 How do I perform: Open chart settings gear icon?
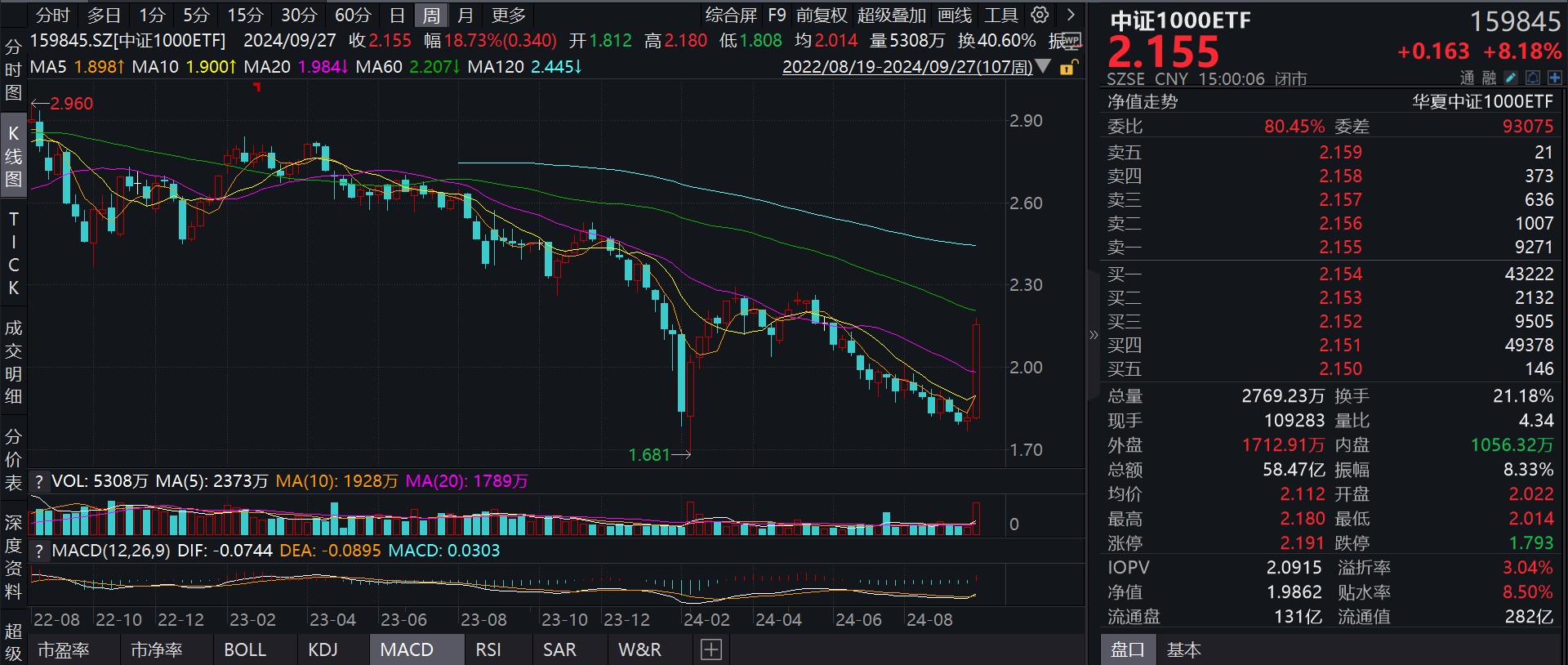pos(1040,15)
